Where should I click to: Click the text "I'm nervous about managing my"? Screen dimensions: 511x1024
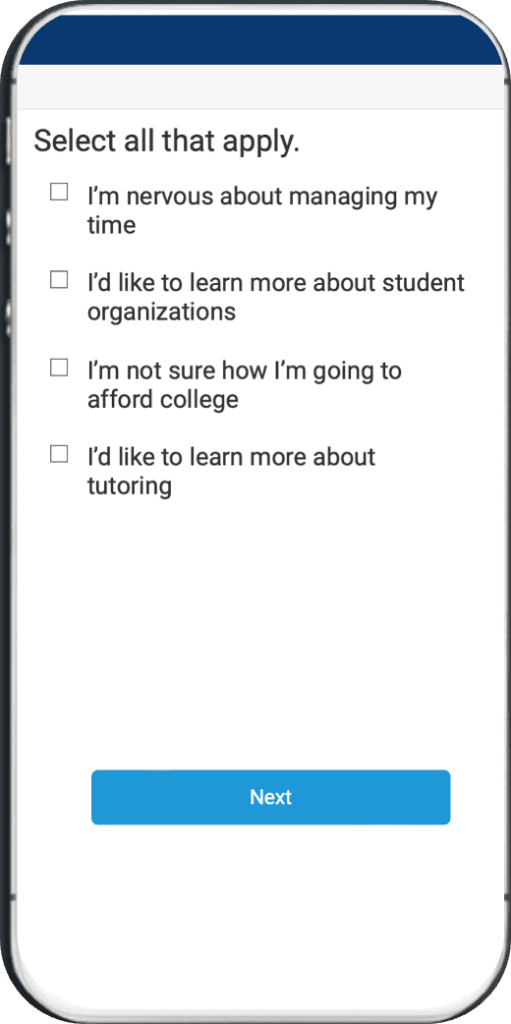pyautogui.click(x=262, y=197)
